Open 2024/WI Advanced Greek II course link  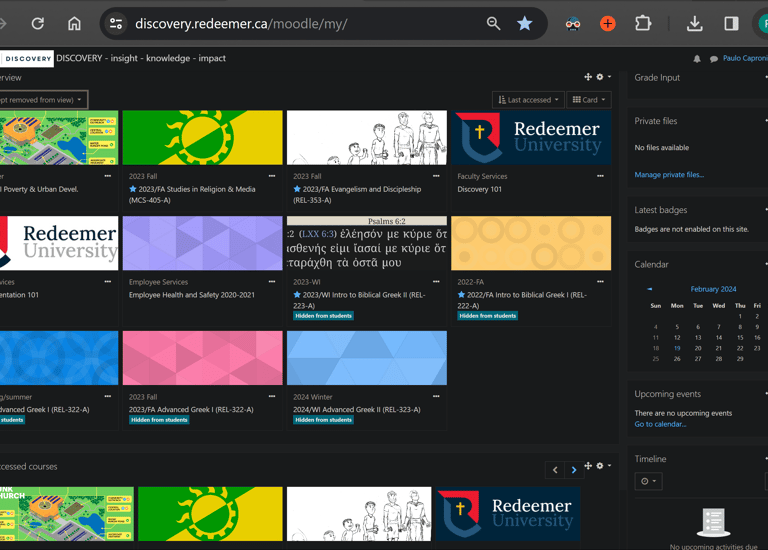click(357, 409)
